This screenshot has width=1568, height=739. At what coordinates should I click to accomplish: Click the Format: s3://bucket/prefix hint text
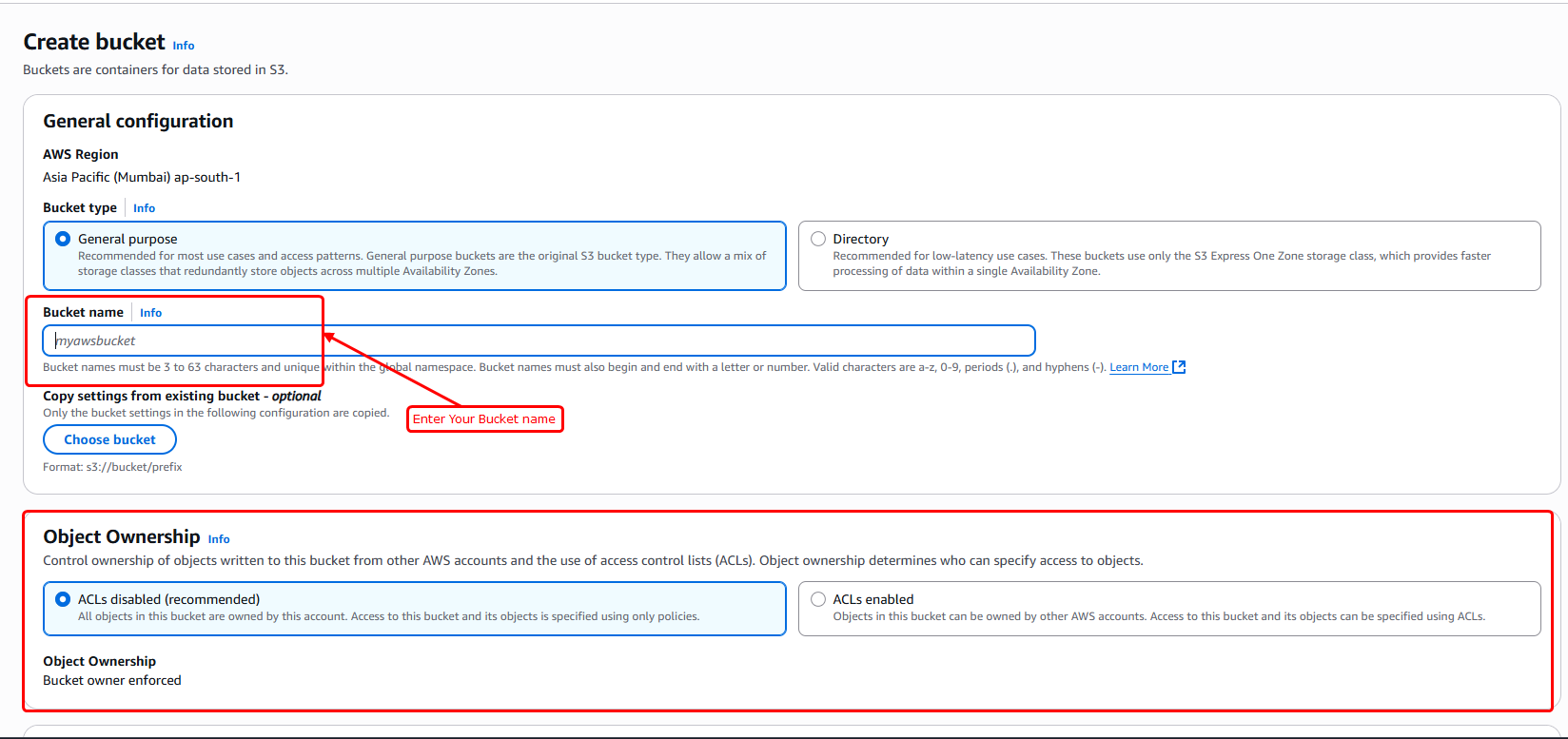pos(112,467)
